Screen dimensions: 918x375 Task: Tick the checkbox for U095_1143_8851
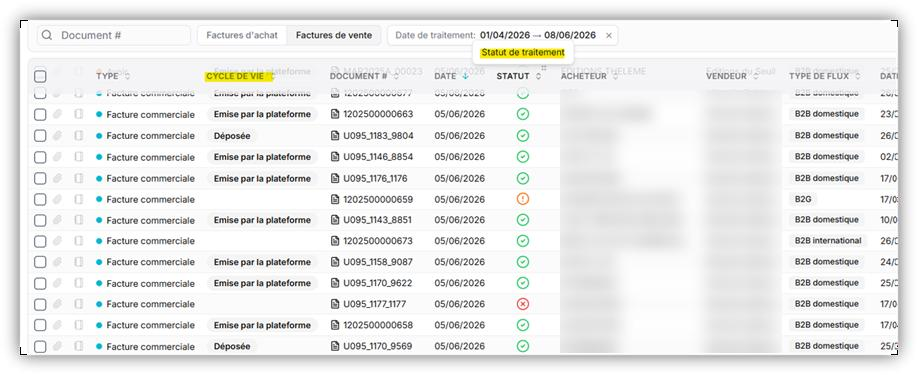(x=40, y=221)
